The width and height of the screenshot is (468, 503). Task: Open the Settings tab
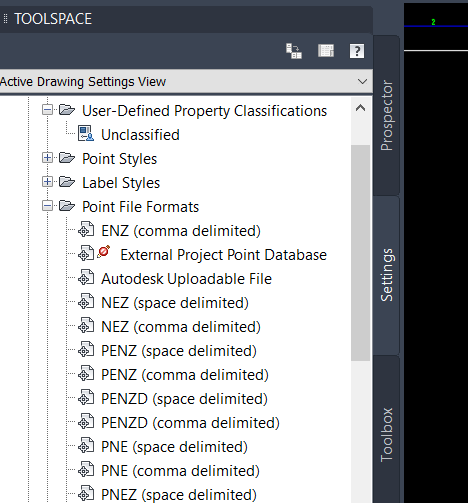click(387, 275)
